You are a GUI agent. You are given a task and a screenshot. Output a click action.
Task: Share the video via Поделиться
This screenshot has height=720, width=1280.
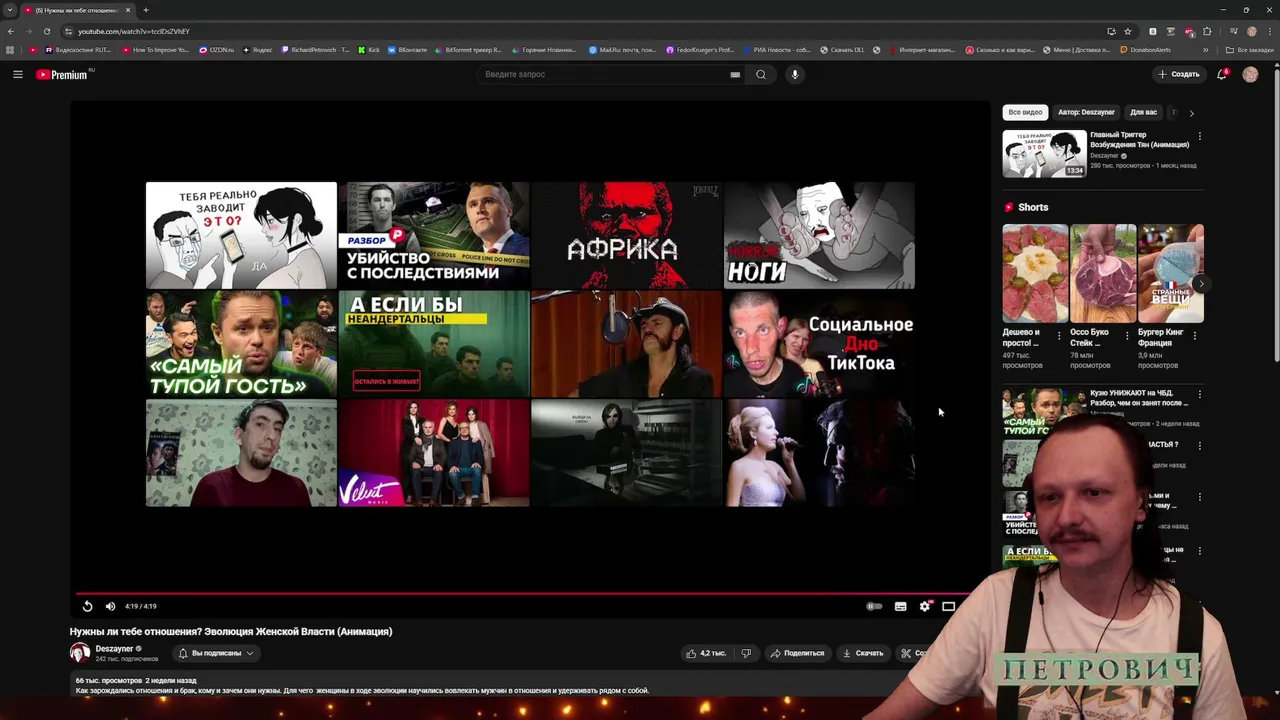pyautogui.click(x=797, y=653)
